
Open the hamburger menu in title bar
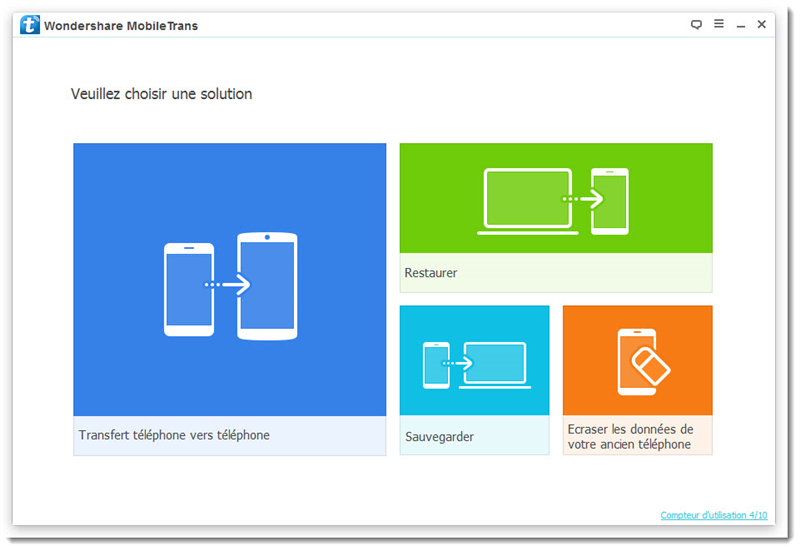pyautogui.click(x=719, y=25)
